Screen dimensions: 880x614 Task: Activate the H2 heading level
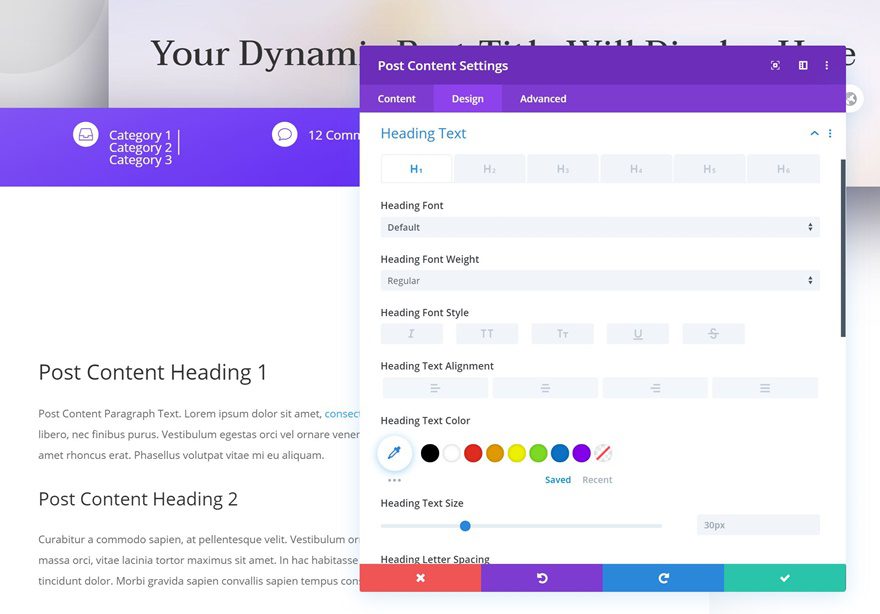click(x=488, y=169)
